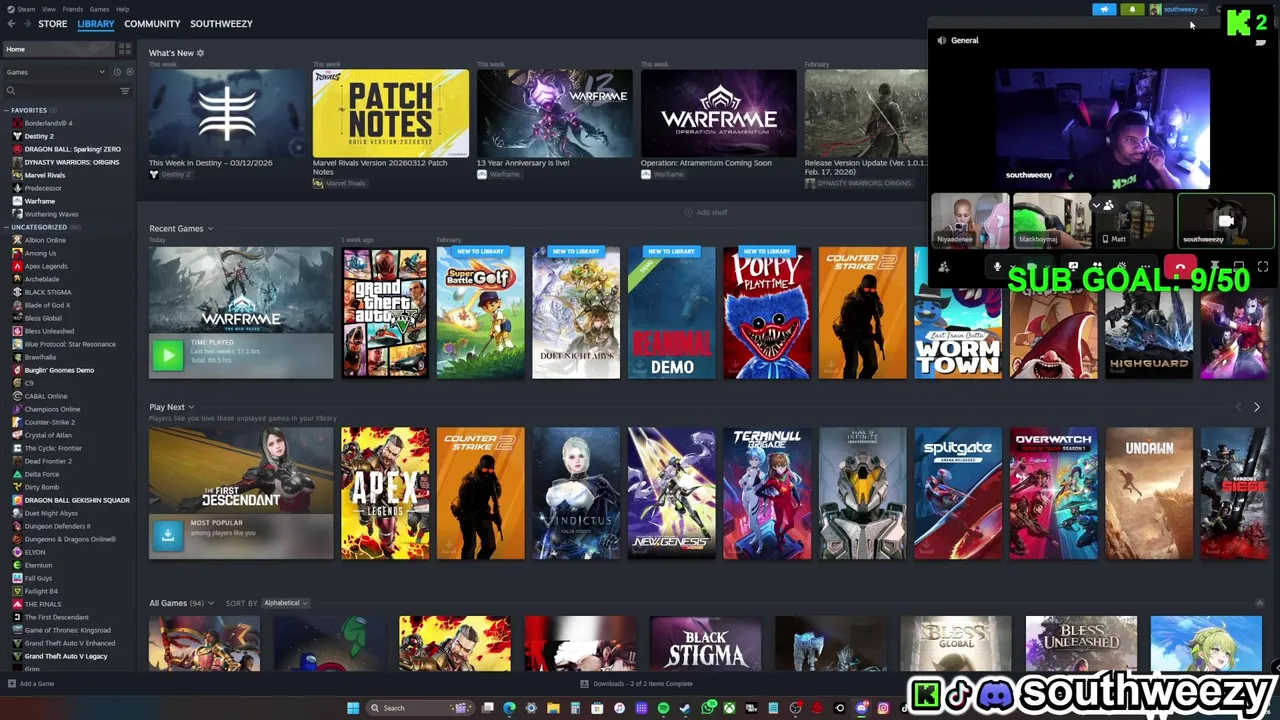Open Xbox app from the taskbar
This screenshot has width=1280, height=720.
pyautogui.click(x=730, y=708)
